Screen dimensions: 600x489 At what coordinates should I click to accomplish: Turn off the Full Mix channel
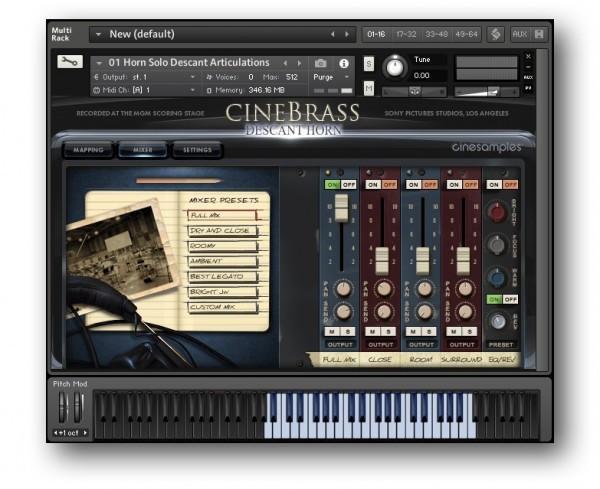[349, 185]
